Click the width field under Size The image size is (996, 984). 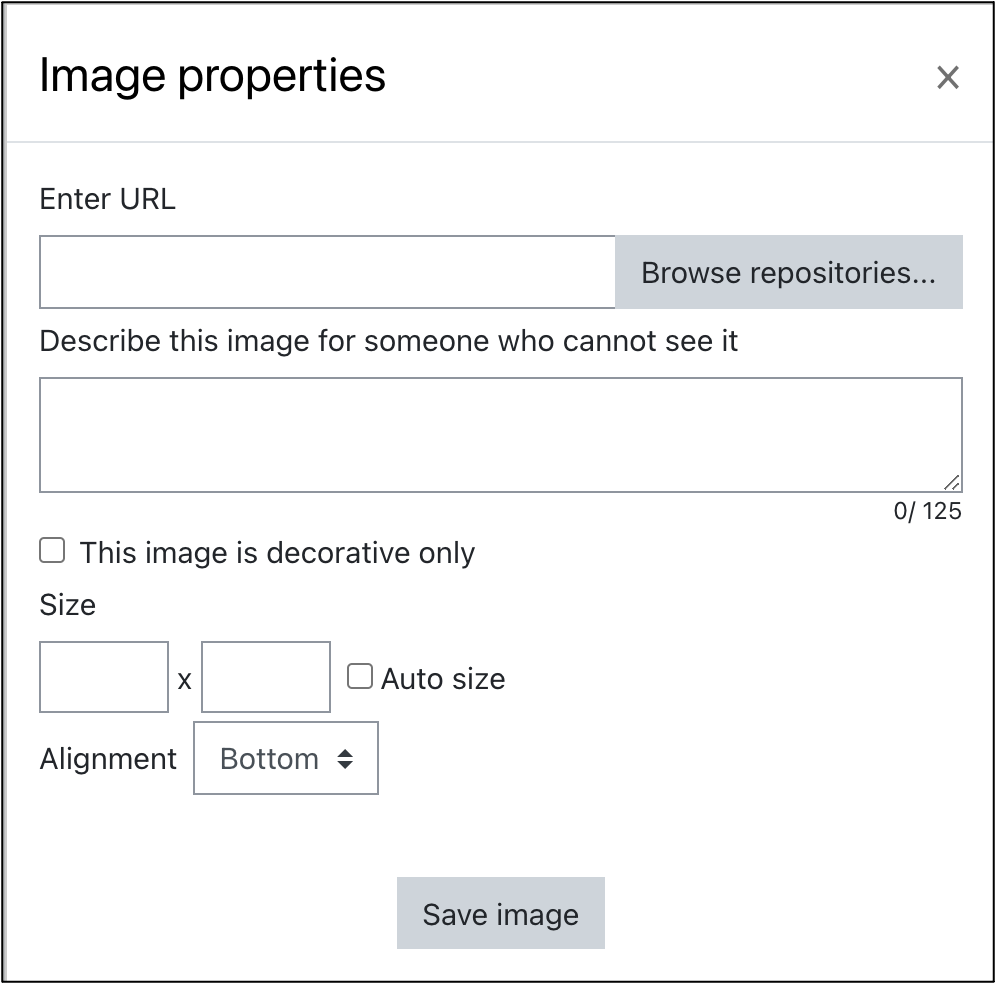(103, 677)
